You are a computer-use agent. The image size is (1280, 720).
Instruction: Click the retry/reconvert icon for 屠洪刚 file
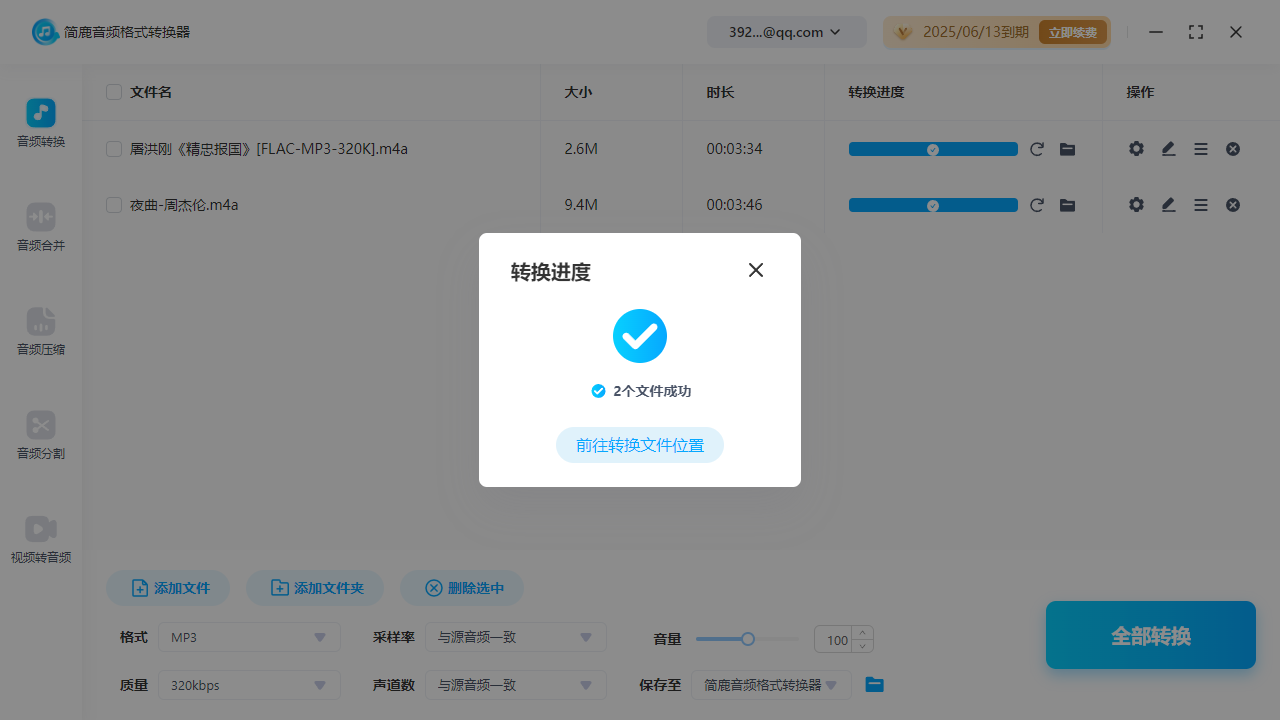click(1037, 148)
